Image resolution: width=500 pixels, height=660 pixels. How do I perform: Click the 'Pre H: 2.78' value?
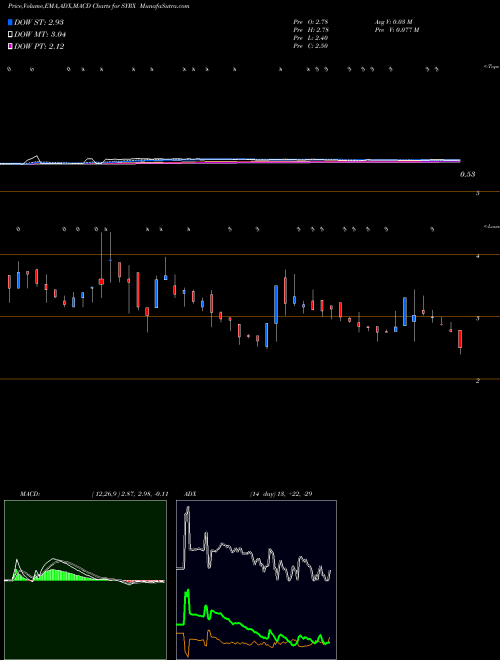point(311,30)
